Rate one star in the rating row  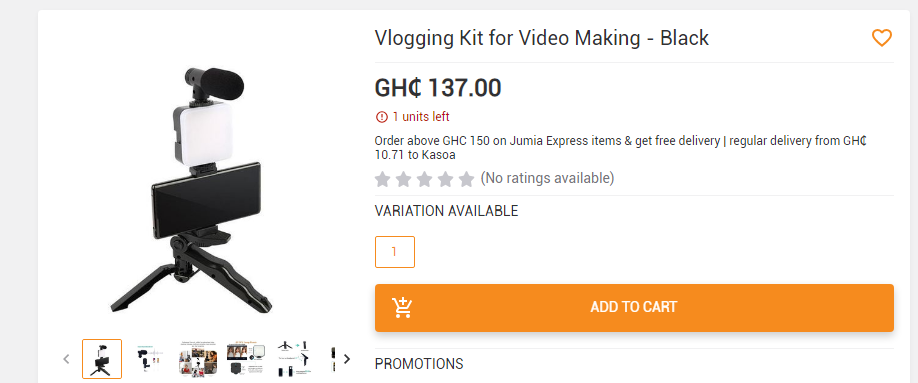tap(382, 179)
